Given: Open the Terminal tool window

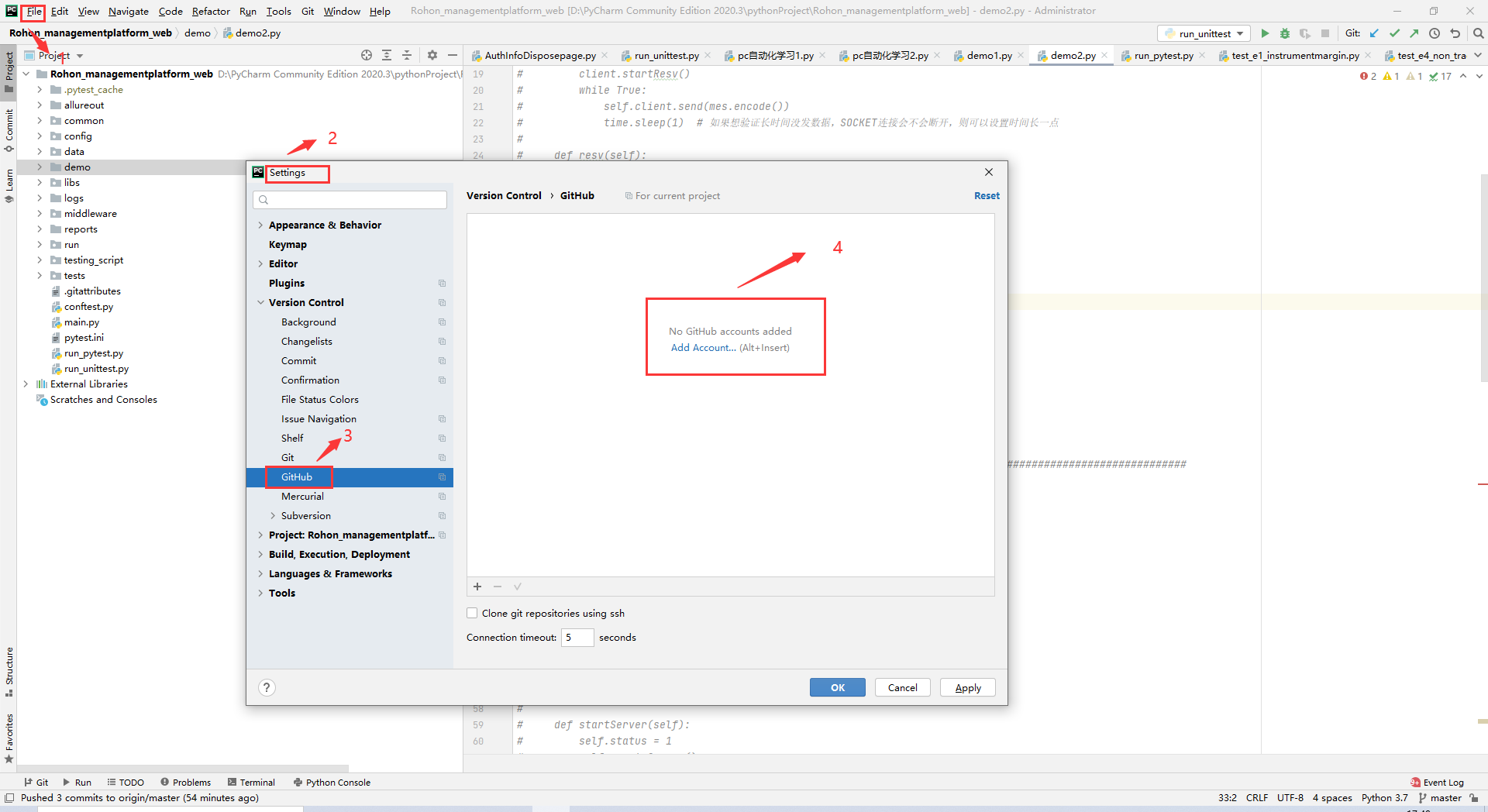Looking at the screenshot, I should point(252,783).
